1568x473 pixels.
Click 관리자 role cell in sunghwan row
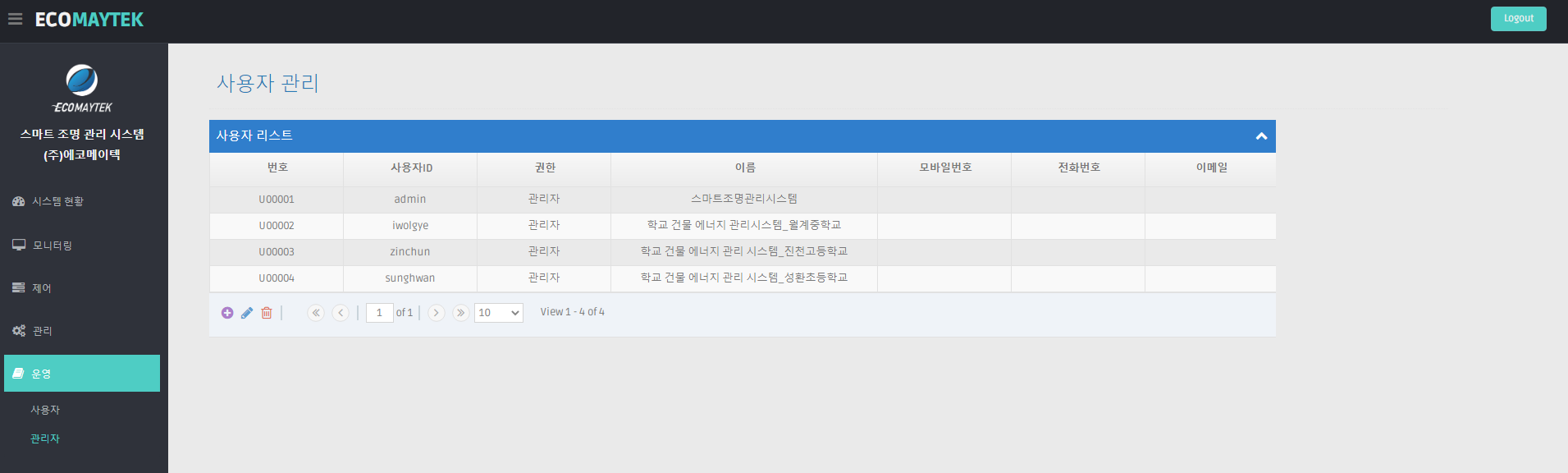tap(544, 278)
